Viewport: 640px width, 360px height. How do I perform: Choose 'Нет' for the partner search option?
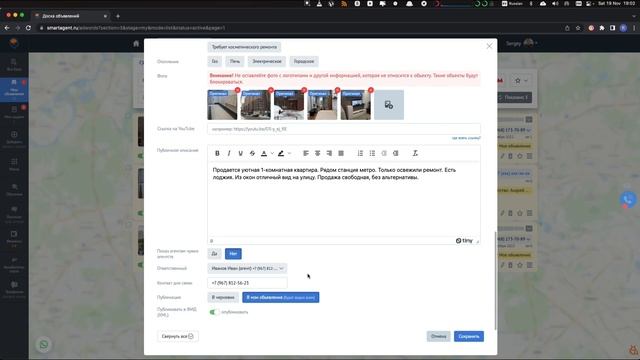click(233, 254)
